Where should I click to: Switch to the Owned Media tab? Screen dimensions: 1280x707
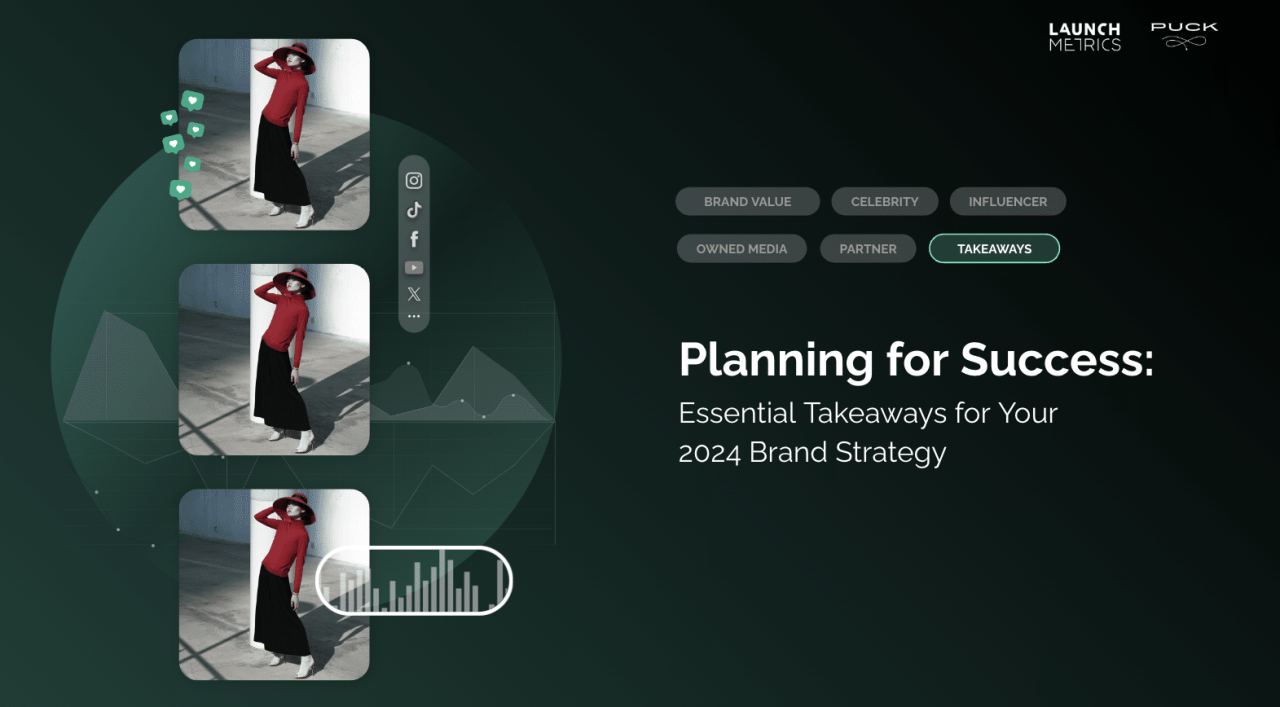click(x=741, y=248)
